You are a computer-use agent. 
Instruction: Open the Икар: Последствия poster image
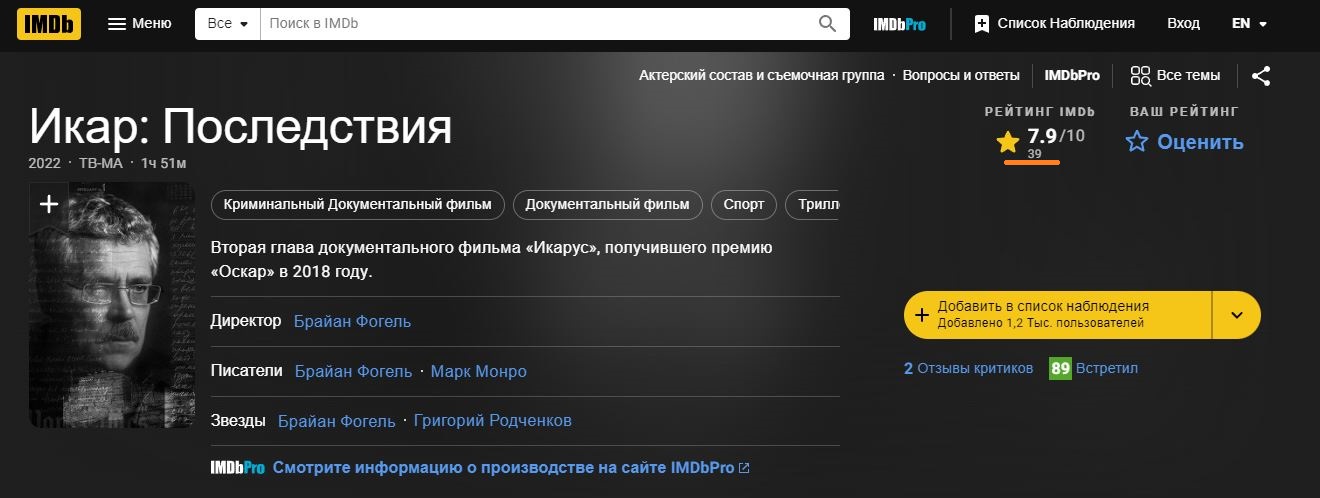[112, 306]
